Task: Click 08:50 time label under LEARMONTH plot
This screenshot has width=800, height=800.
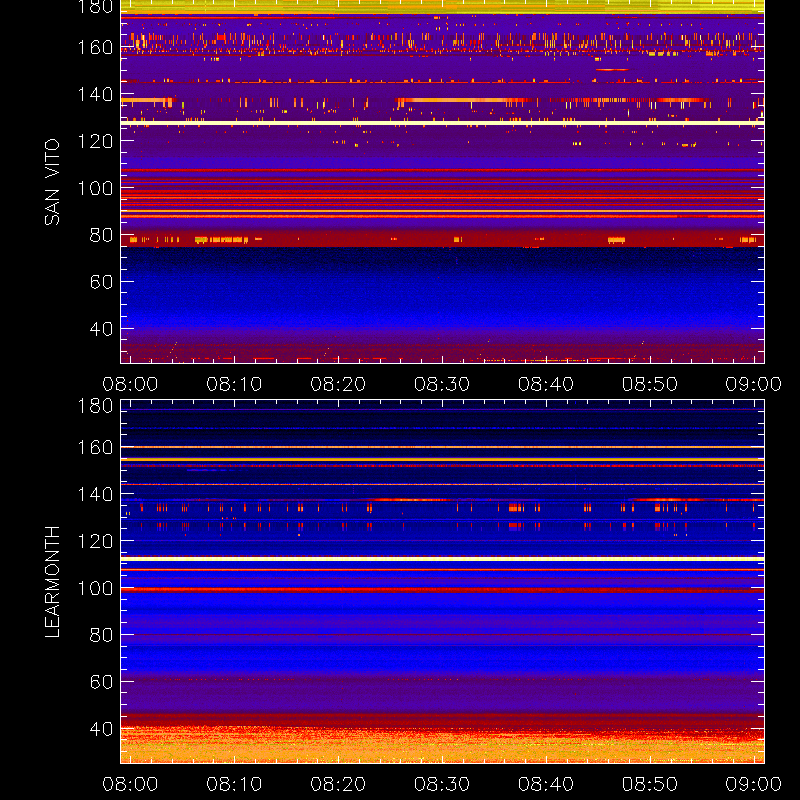Action: click(650, 784)
